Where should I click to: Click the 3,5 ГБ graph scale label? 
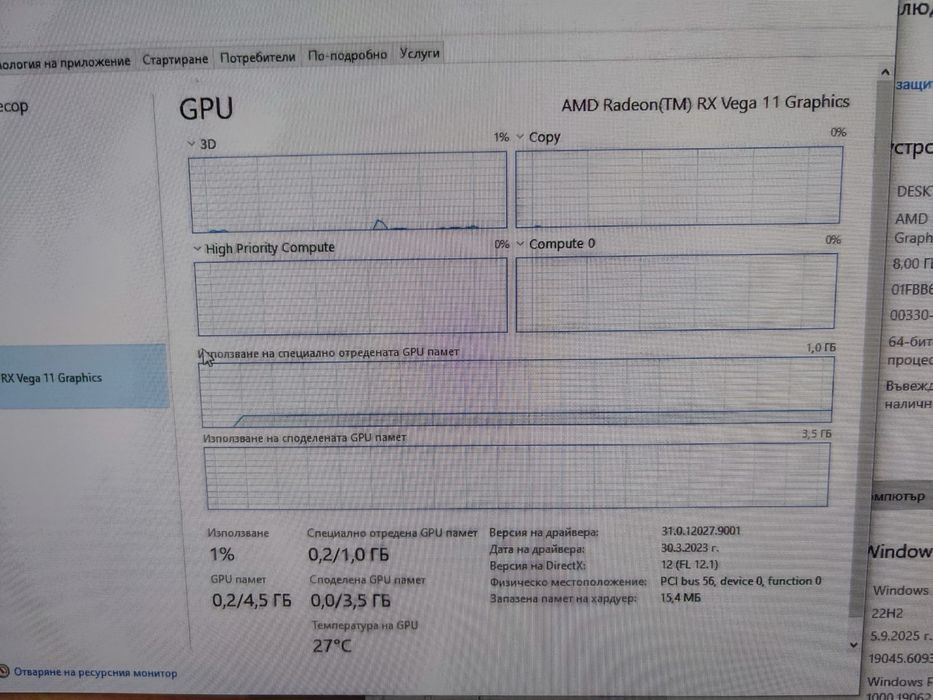817,433
